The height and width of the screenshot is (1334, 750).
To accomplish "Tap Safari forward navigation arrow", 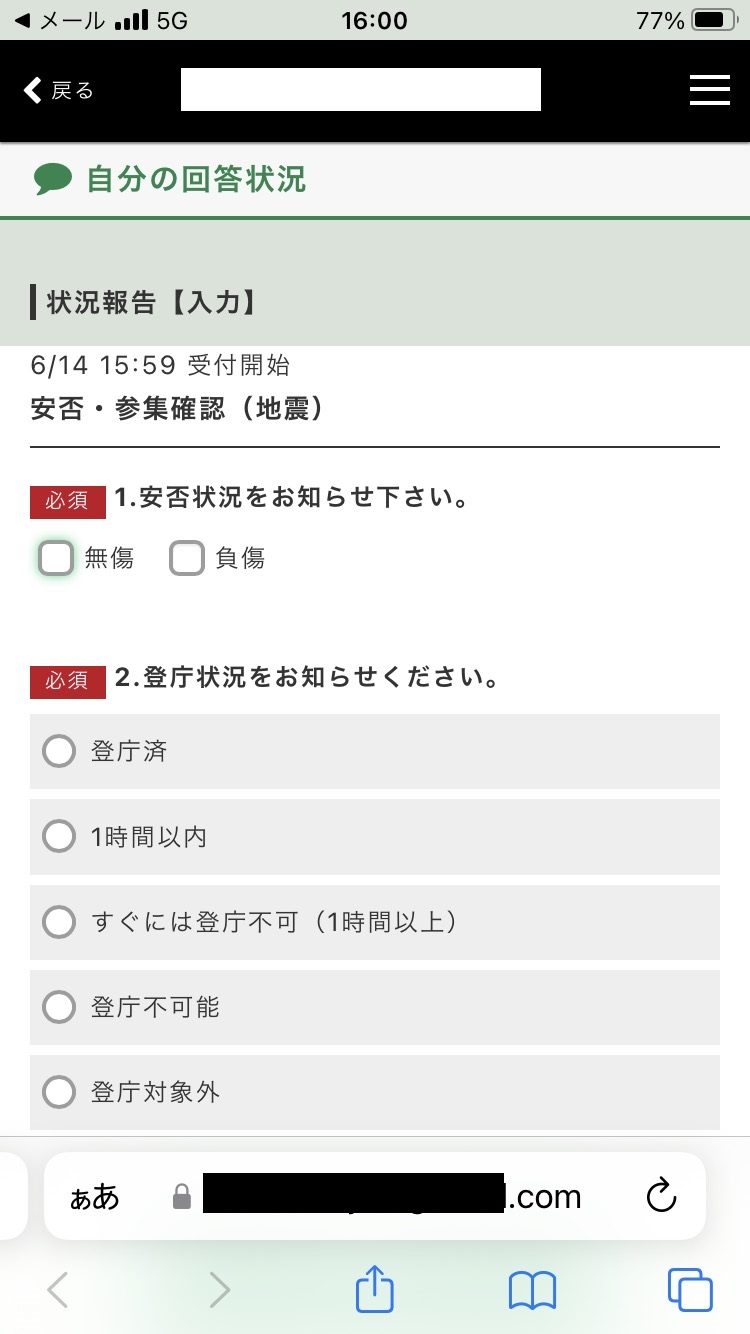I will tap(219, 1290).
